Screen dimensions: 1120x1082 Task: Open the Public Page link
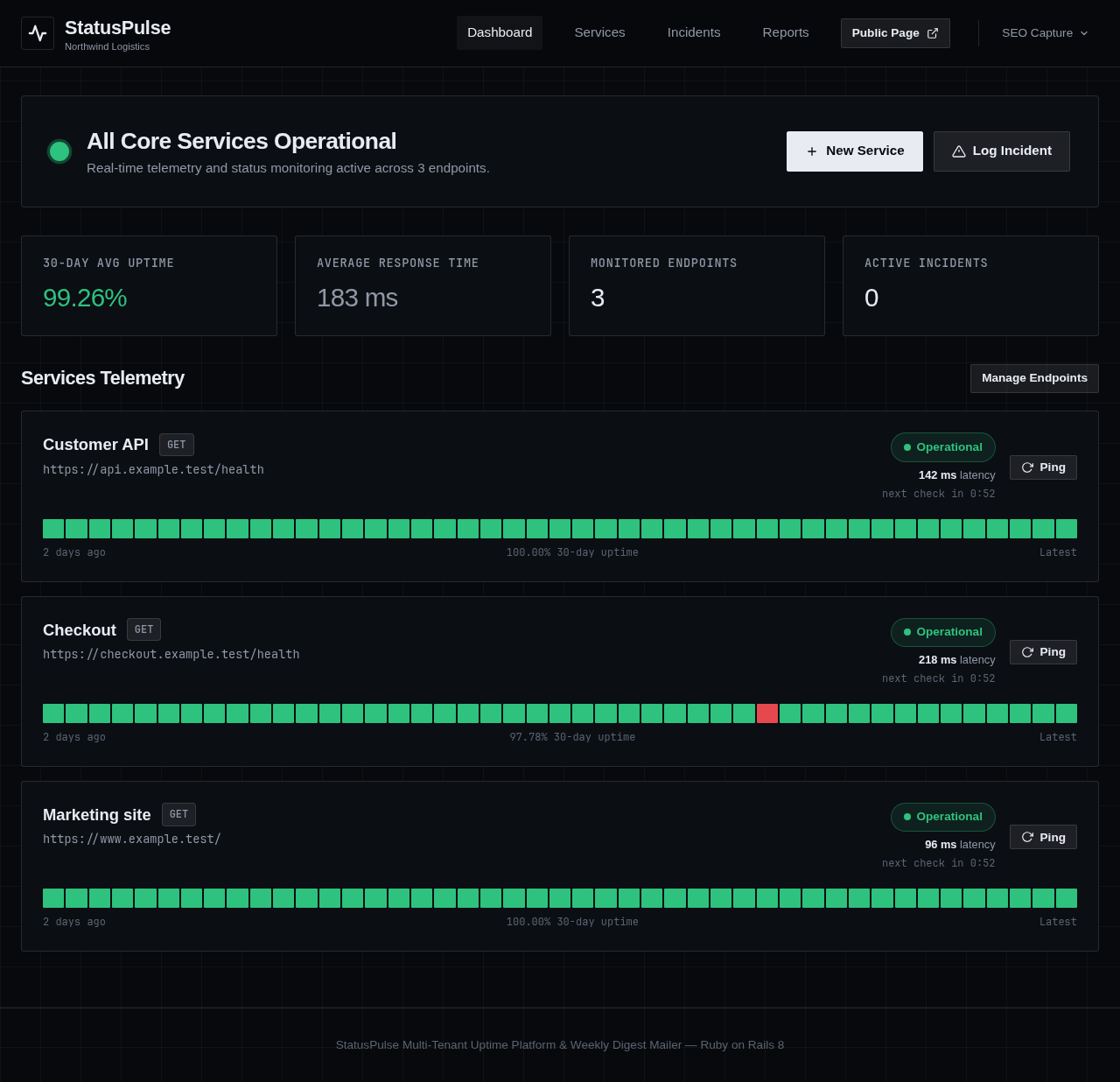[x=895, y=33]
